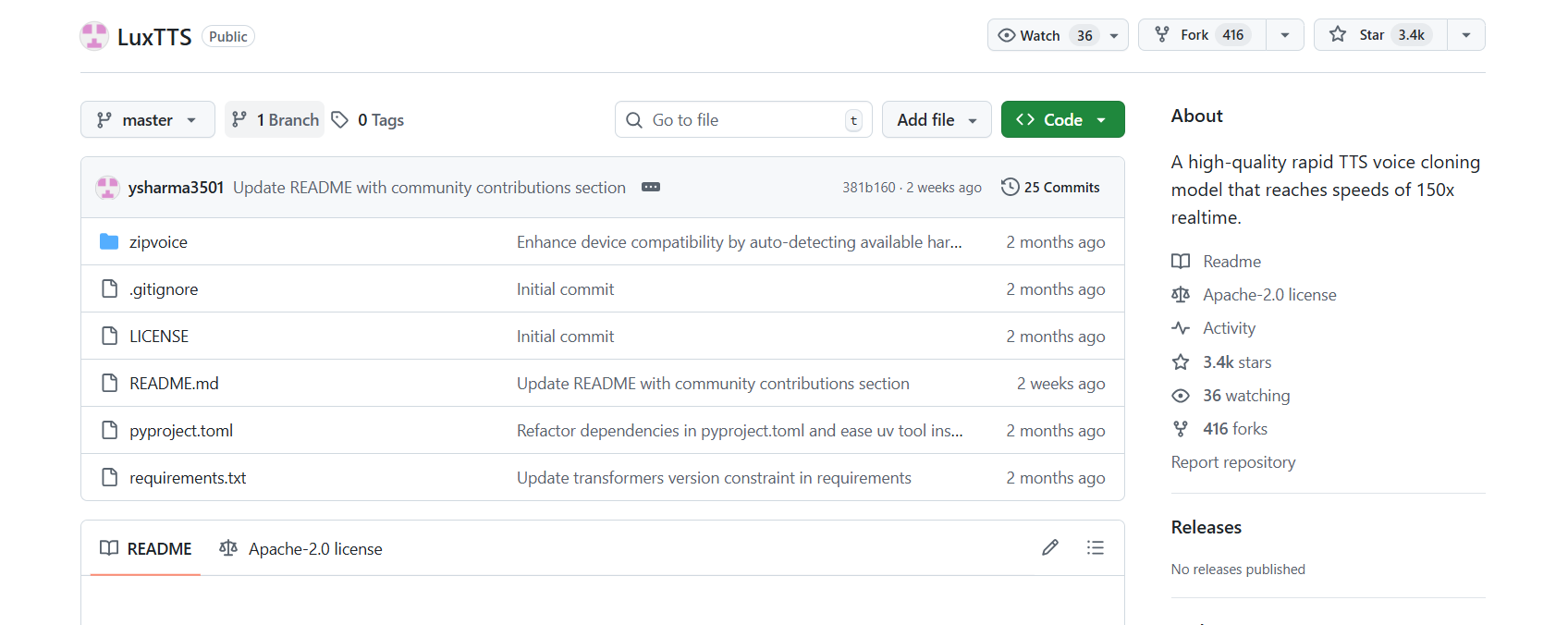Click the Go to file search field
The image size is (1568, 625).
(x=743, y=119)
